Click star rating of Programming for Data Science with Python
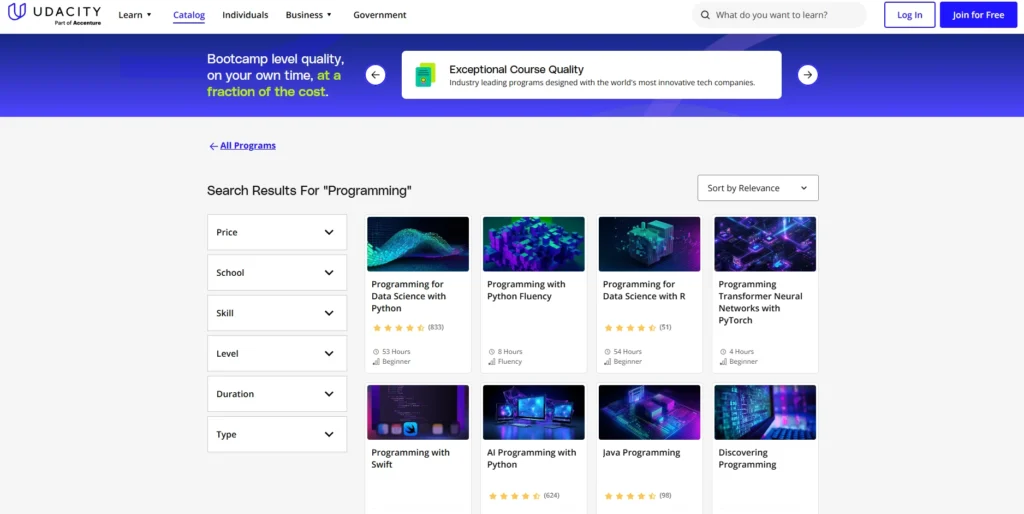 (398, 328)
